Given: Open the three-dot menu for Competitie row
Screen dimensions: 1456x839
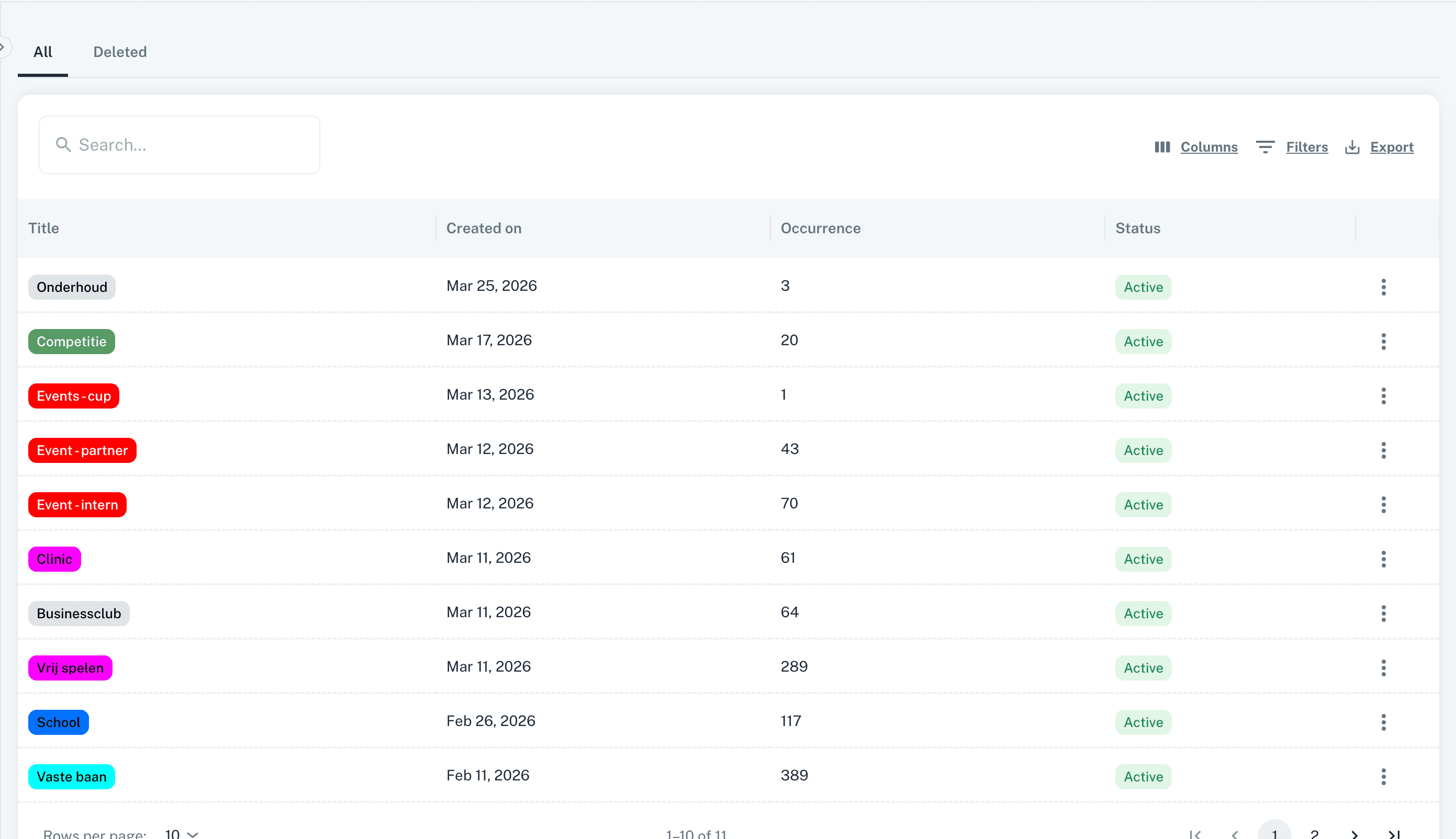Looking at the screenshot, I should click(x=1383, y=341).
